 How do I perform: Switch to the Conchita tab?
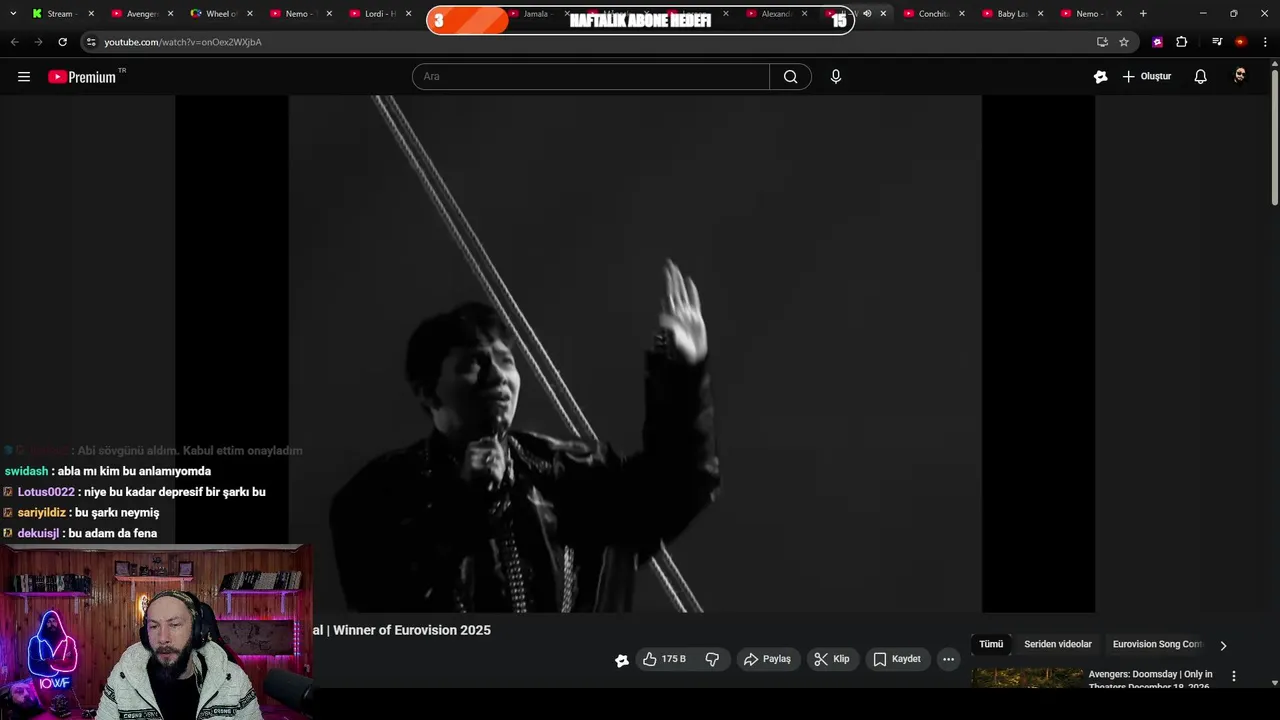[933, 14]
